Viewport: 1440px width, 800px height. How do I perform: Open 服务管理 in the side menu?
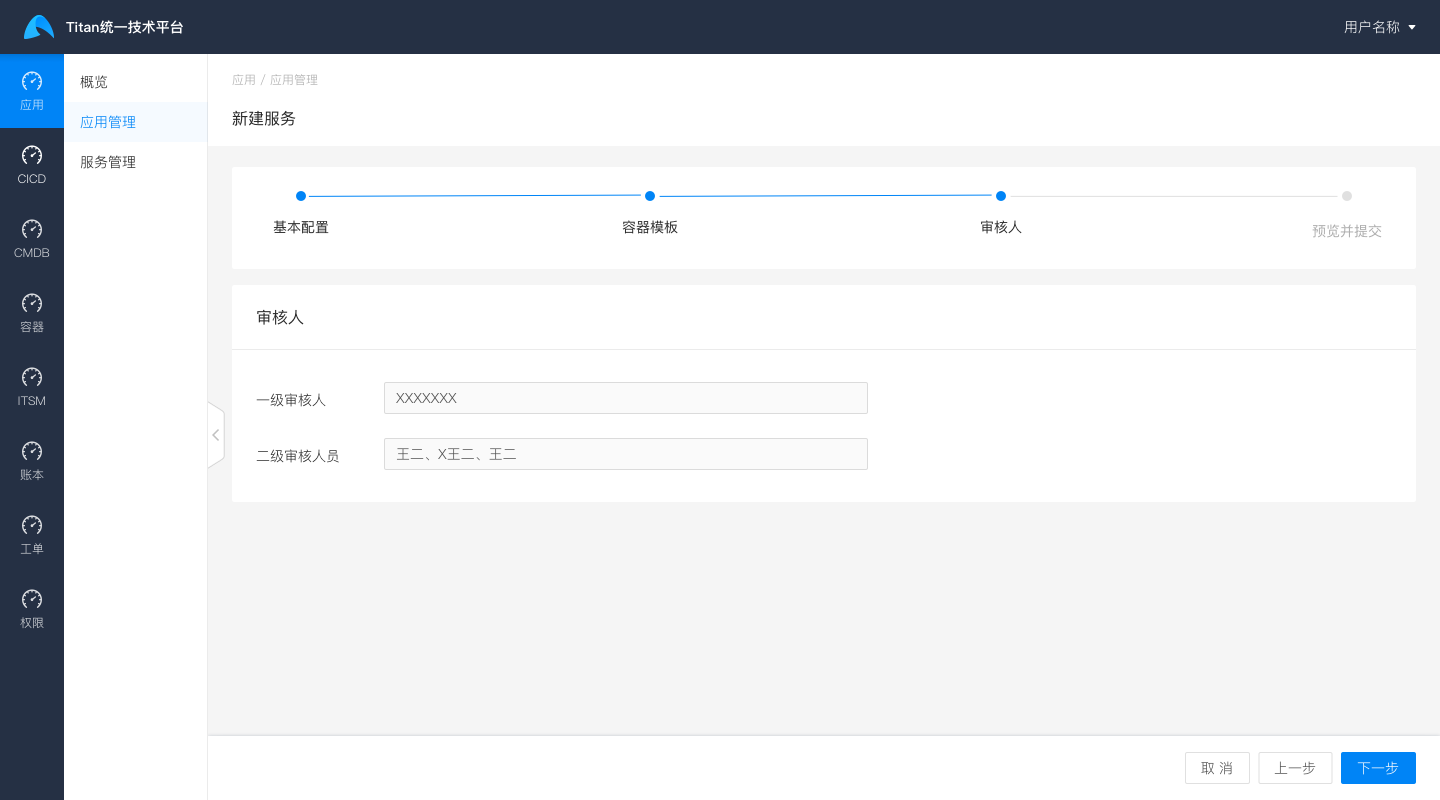click(108, 162)
